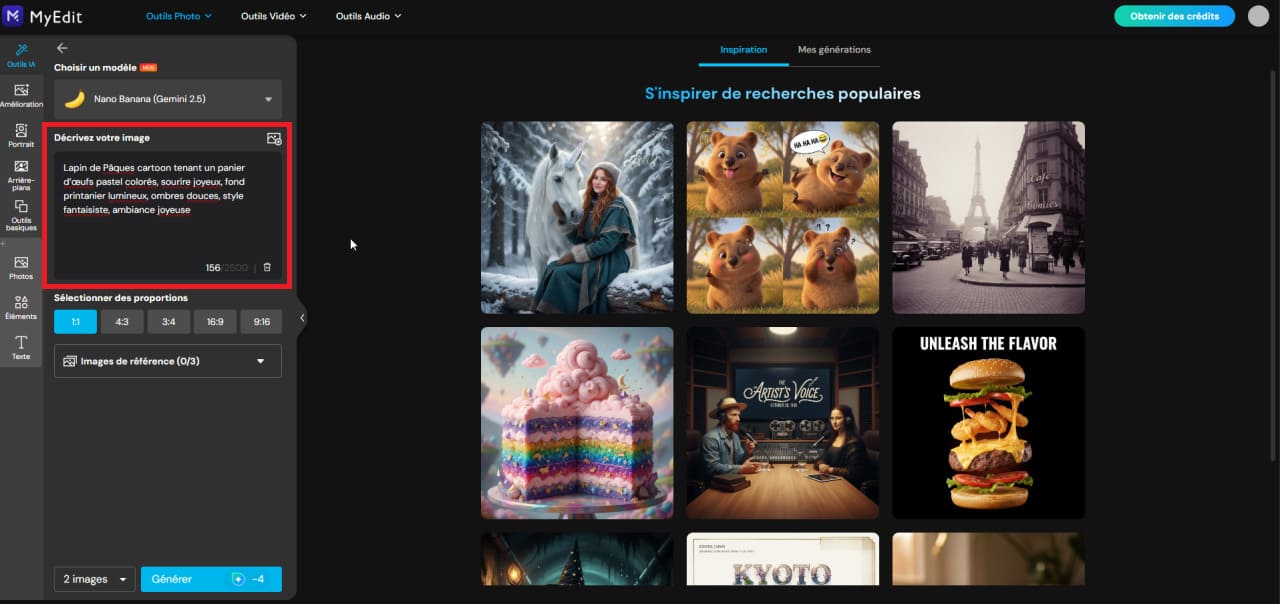Viewport: 1280px width, 604px height.
Task: Open unicorn and woman snow thumbnail
Action: pos(577,217)
